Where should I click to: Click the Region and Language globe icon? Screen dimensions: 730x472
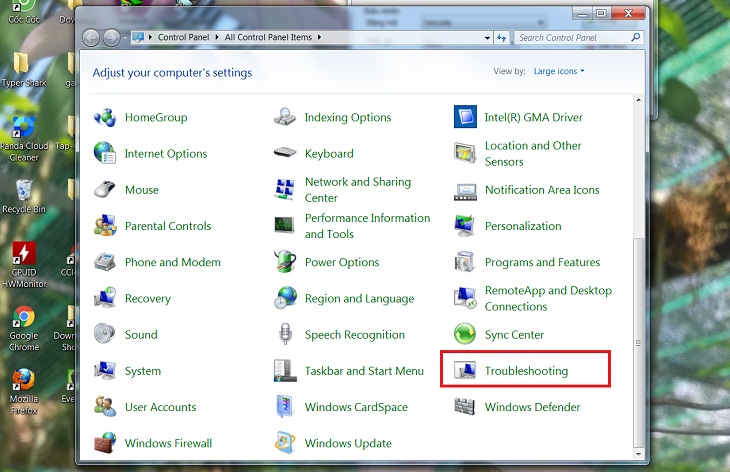pos(285,299)
